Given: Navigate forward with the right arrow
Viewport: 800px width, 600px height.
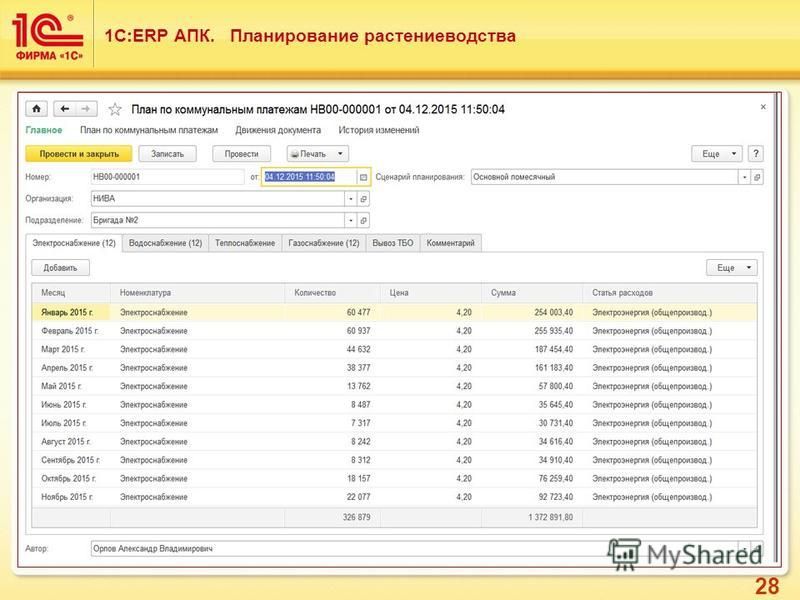Looking at the screenshot, I should pyautogui.click(x=86, y=109).
